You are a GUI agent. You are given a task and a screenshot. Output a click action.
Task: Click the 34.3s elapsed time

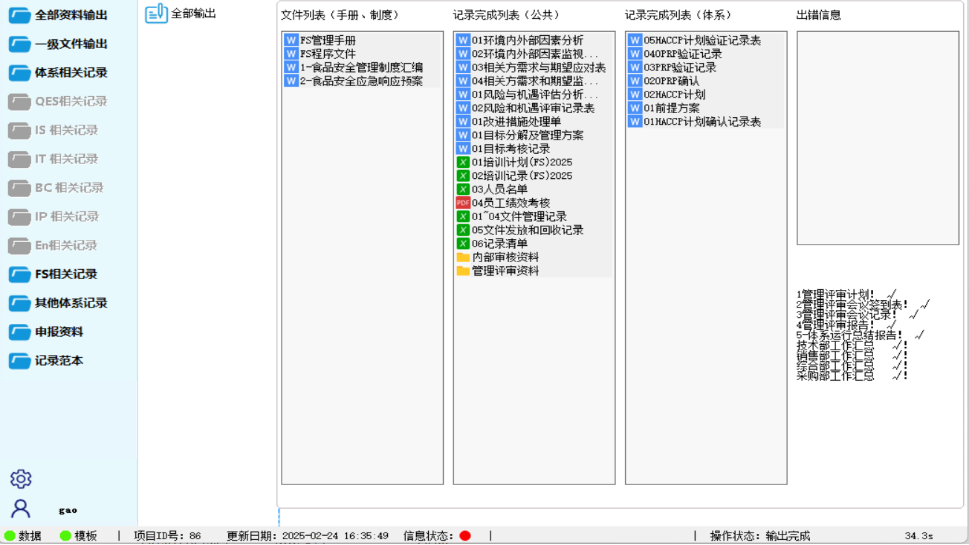tap(919, 536)
